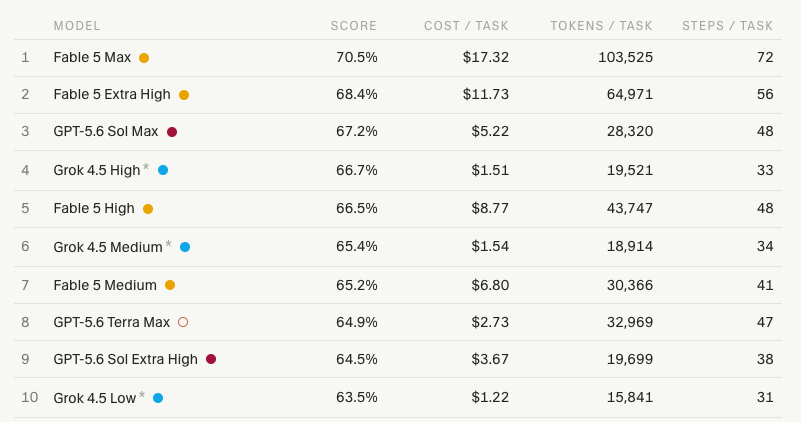Click the crimson dot beside GPT-5.6 Sol Max

[172, 132]
